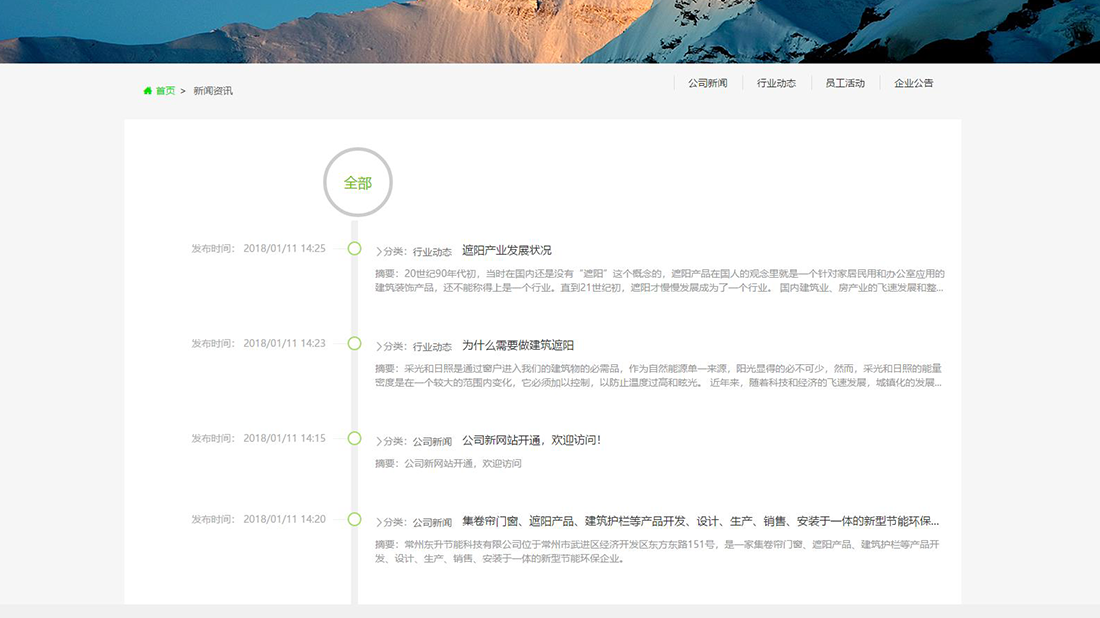This screenshot has height=618, width=1100.
Task: Expand the chevron before 分类 on the first article
Action: 378,249
